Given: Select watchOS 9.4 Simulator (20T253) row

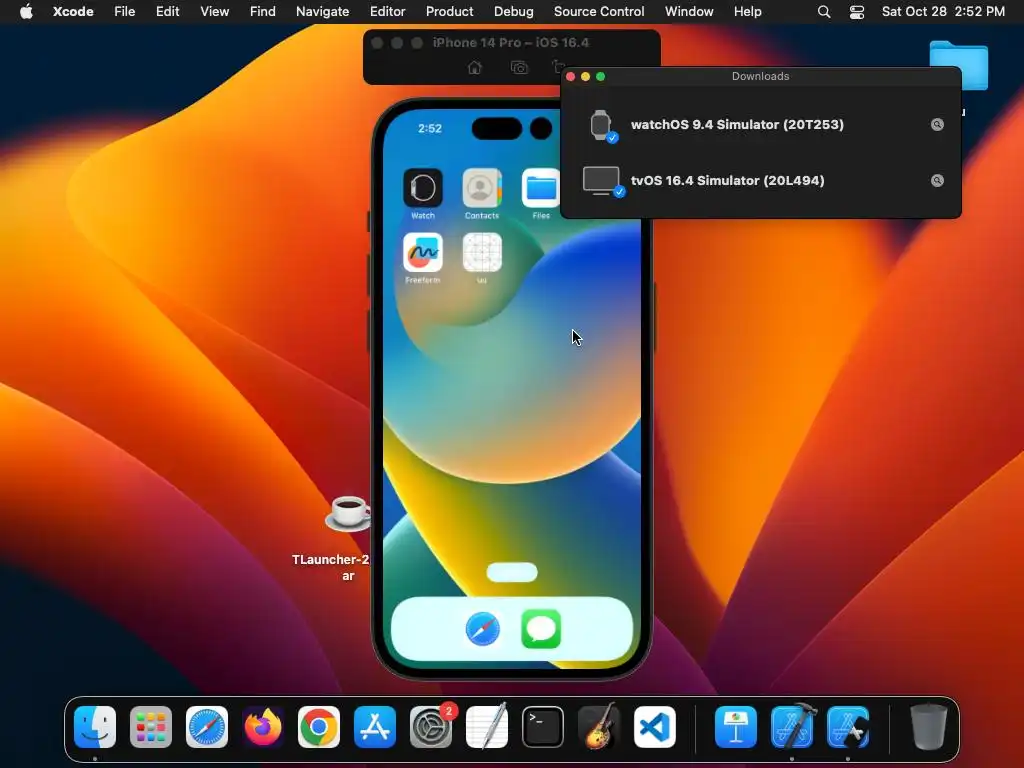Looking at the screenshot, I should (761, 125).
